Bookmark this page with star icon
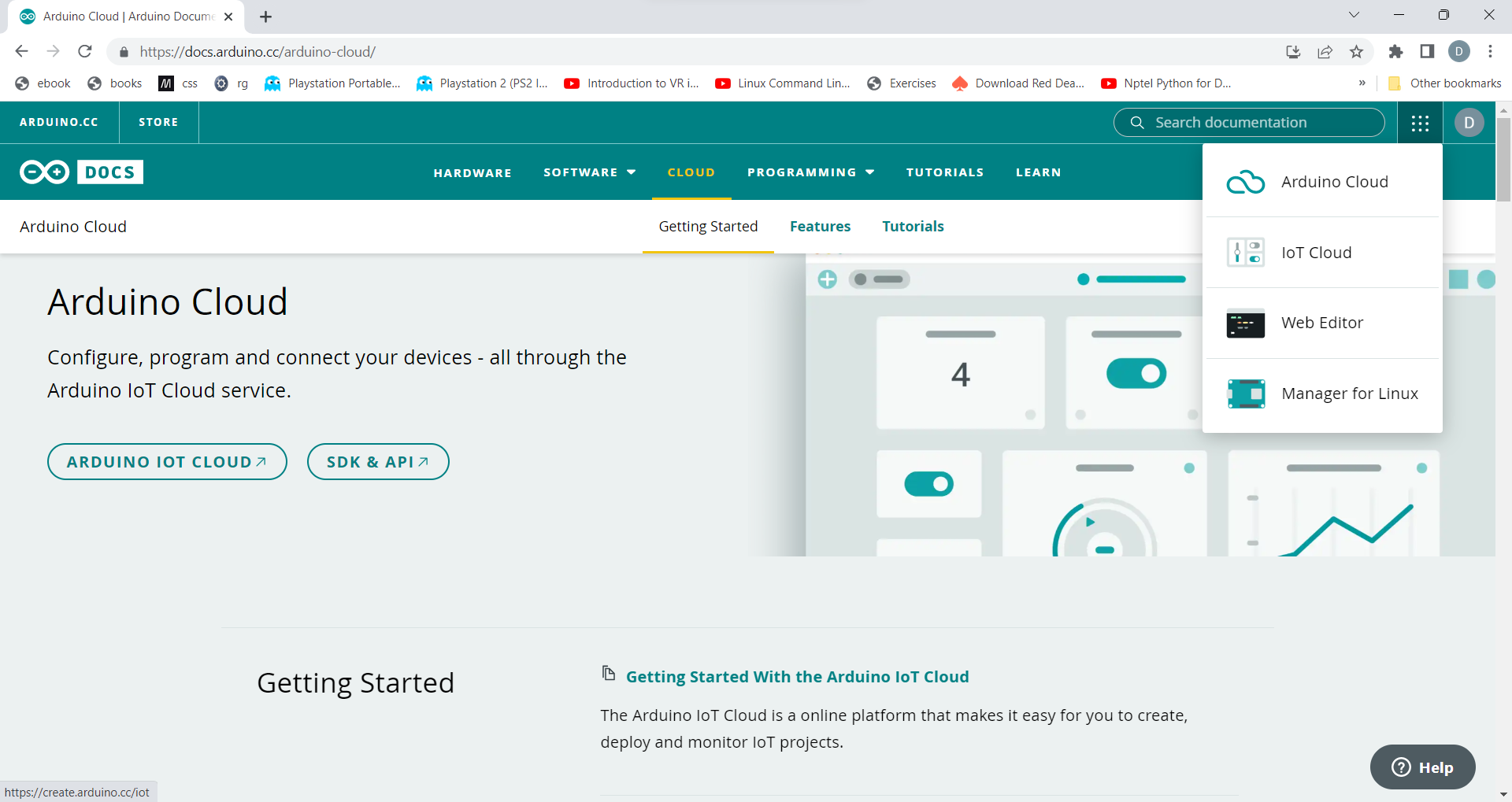Viewport: 1512px width, 802px height. (x=1356, y=52)
